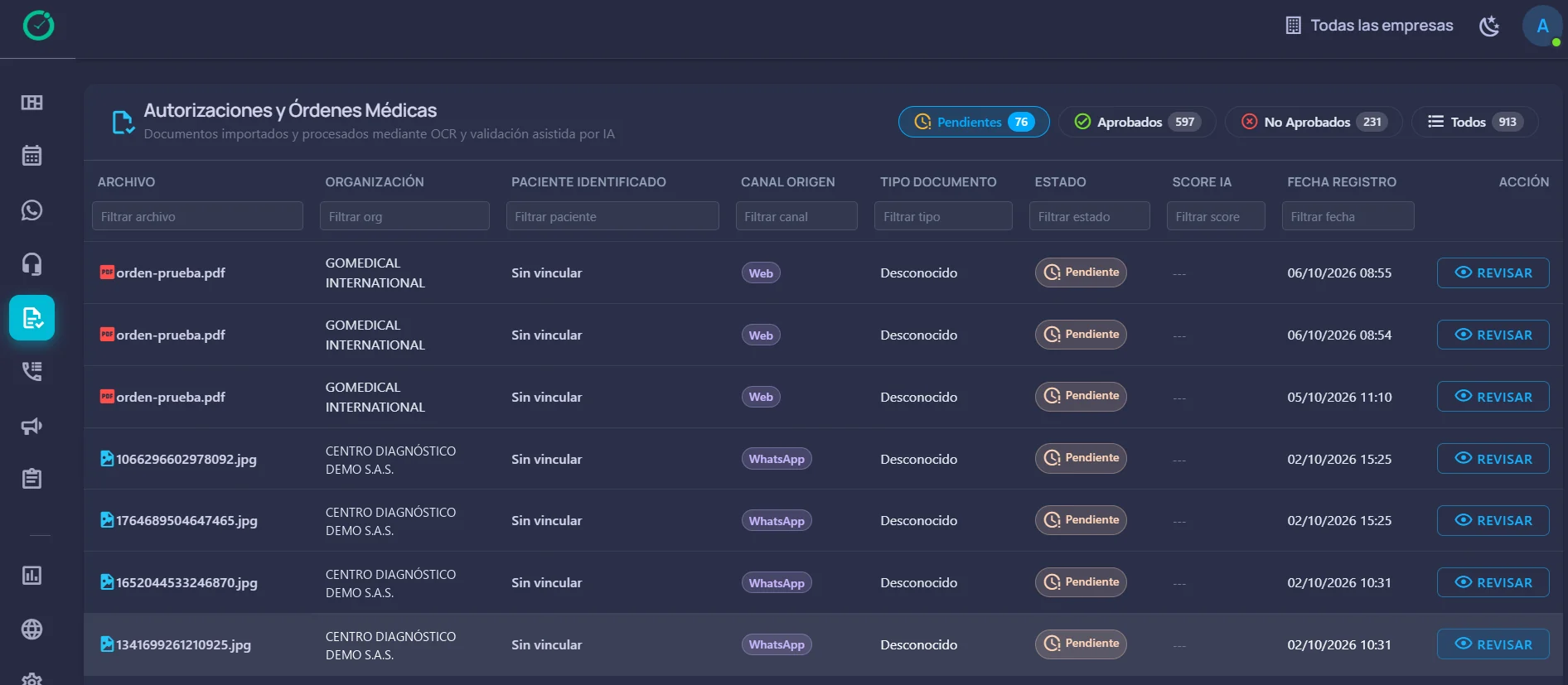Open the user avatar labeled A
This screenshot has height=685, width=1568.
pos(1542,26)
